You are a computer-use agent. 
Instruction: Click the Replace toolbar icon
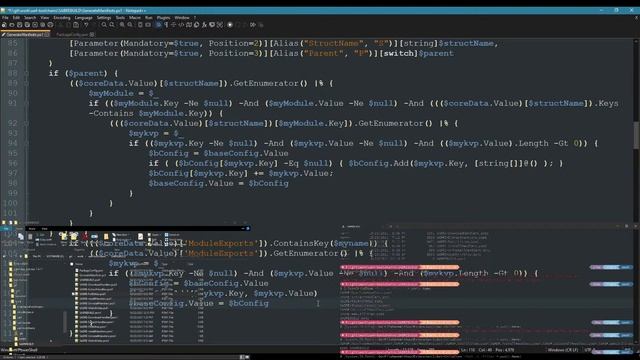(112, 25)
